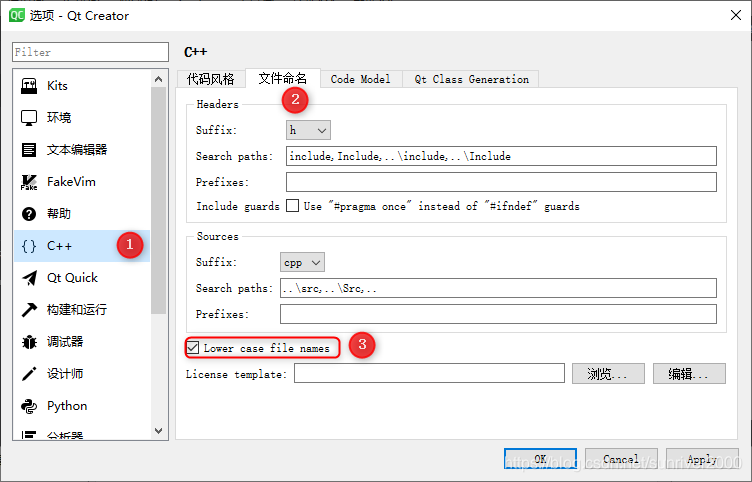This screenshot has height=482, width=752.
Task: Select the FakeVim icon
Action: (x=29, y=182)
